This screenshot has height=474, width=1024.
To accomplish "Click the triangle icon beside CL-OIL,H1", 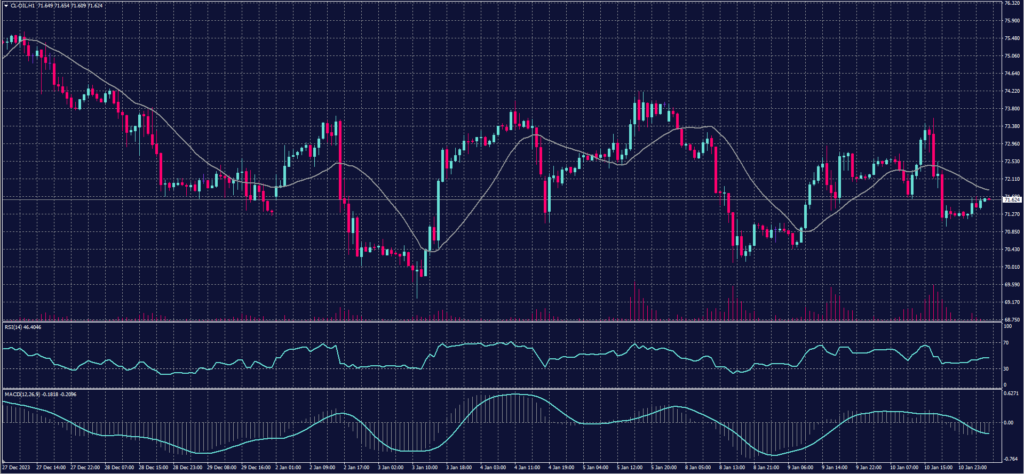I will [x=5, y=6].
